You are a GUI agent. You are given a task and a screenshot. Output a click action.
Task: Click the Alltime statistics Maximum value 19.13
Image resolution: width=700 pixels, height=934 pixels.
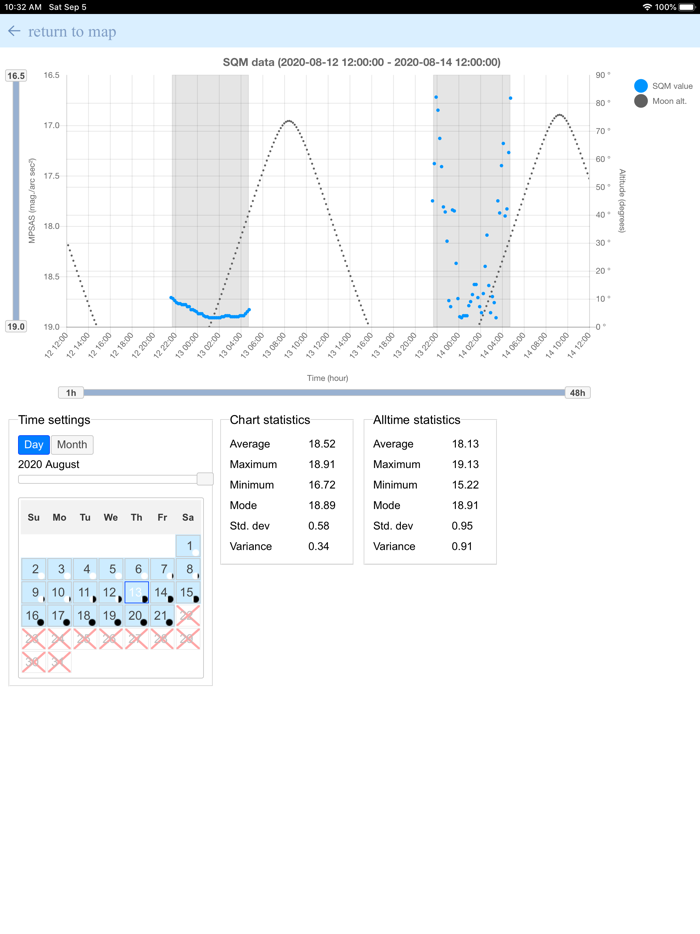point(465,464)
